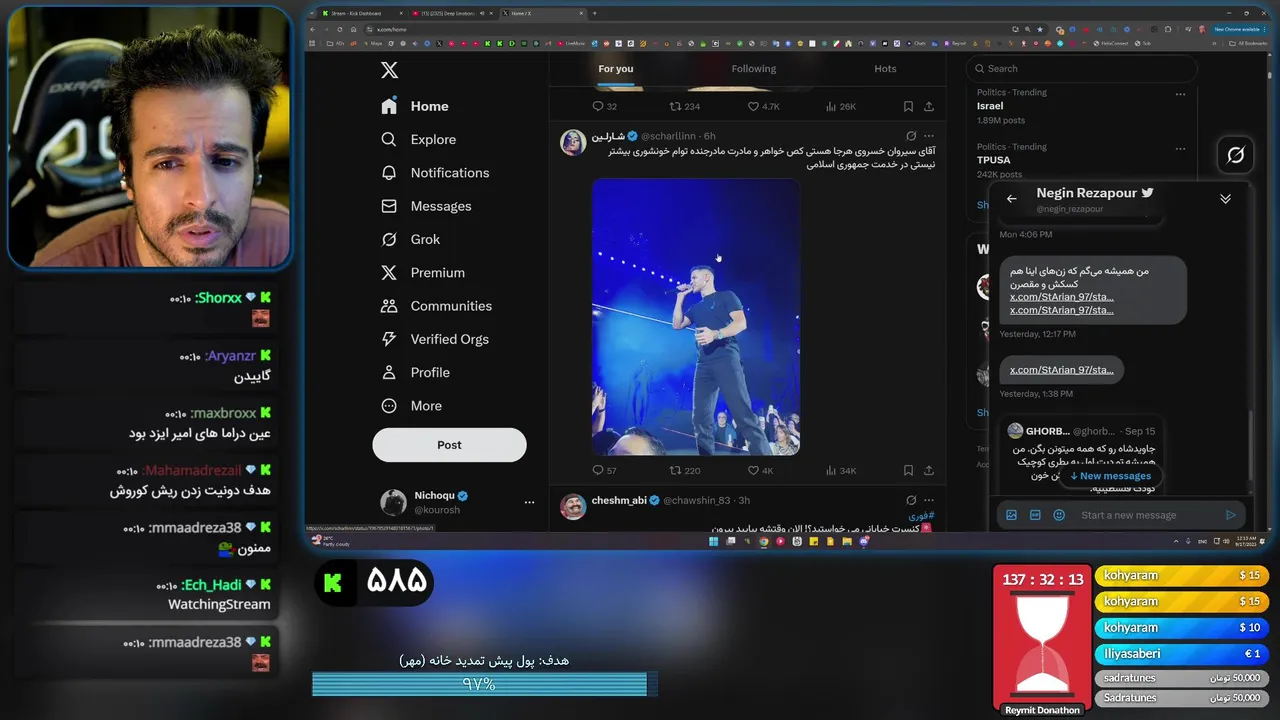Open emoji picker in message composer
1280x720 pixels.
tap(1059, 515)
